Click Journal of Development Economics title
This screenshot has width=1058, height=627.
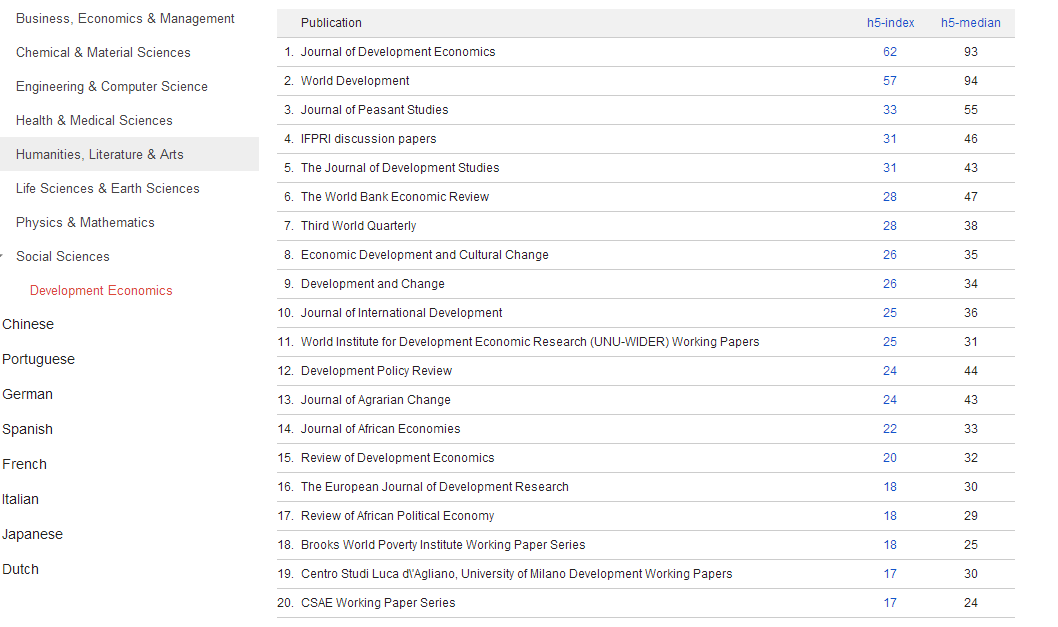[398, 52]
